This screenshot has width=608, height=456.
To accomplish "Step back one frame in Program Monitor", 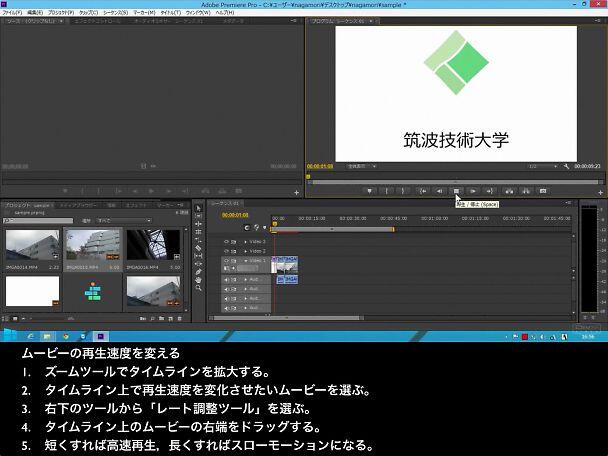I will pos(439,191).
